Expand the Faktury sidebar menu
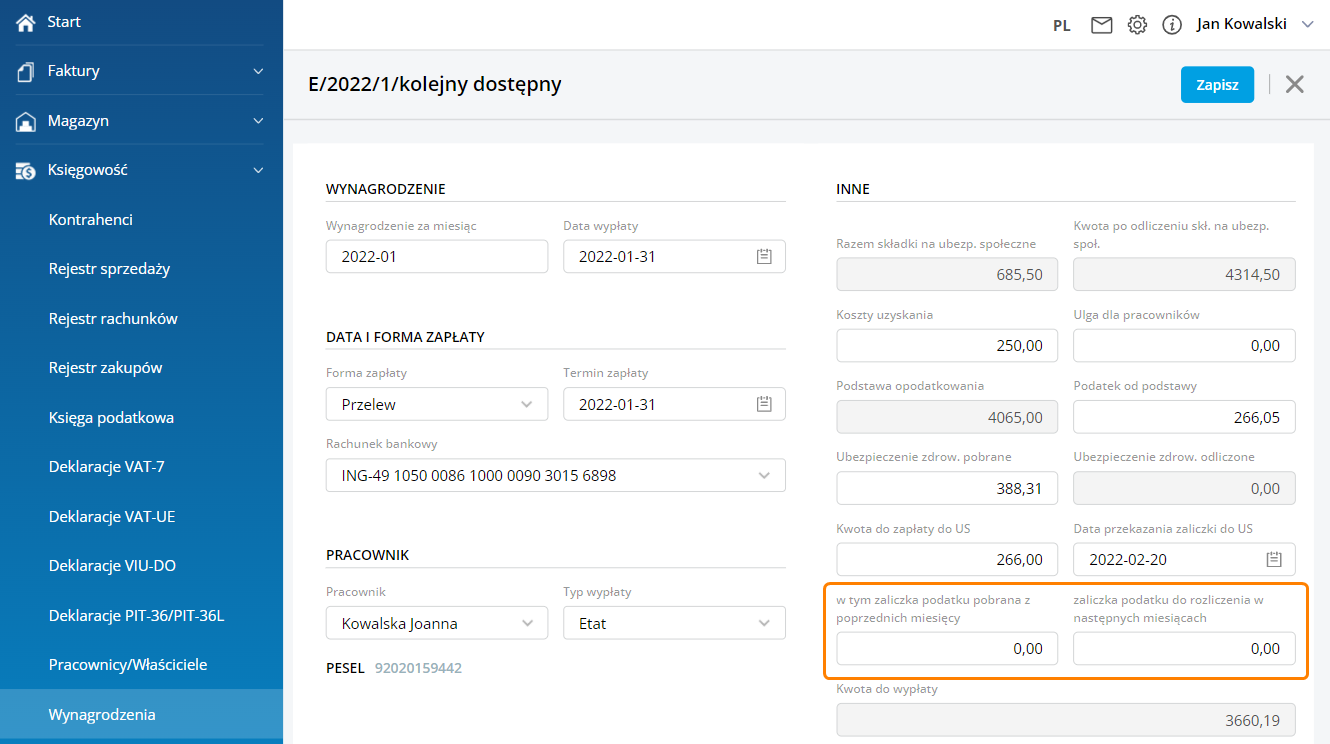Viewport: 1330px width, 744px height. tap(258, 71)
